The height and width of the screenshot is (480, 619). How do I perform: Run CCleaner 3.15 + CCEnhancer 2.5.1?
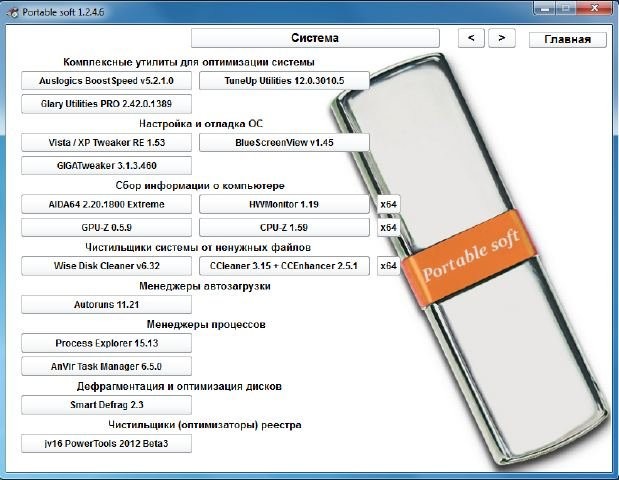tap(284, 266)
